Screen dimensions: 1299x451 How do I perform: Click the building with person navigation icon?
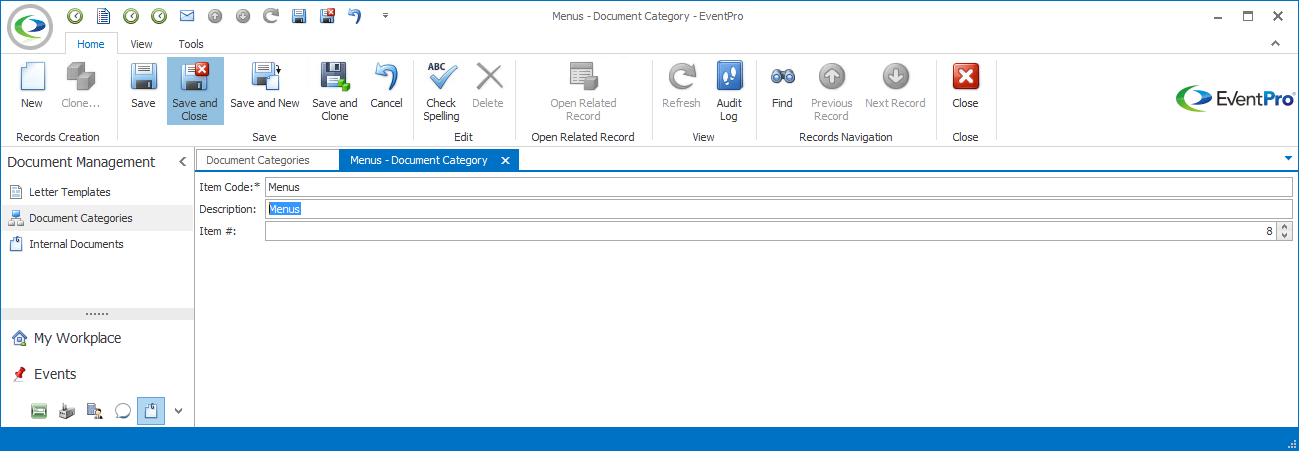pyautogui.click(x=95, y=410)
